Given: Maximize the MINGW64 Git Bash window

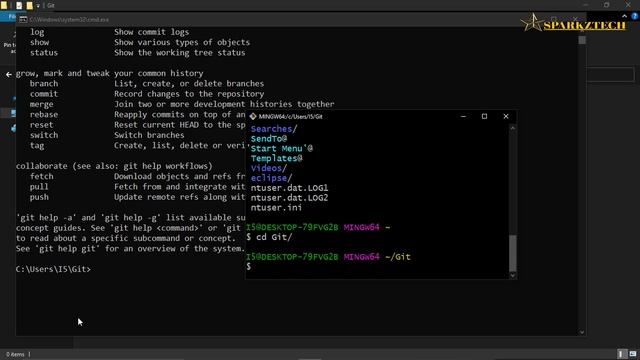Looking at the screenshot, I should click(x=484, y=116).
